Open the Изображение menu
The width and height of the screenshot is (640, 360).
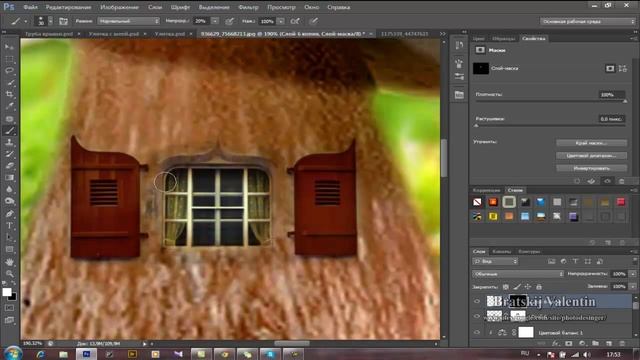coord(119,7)
